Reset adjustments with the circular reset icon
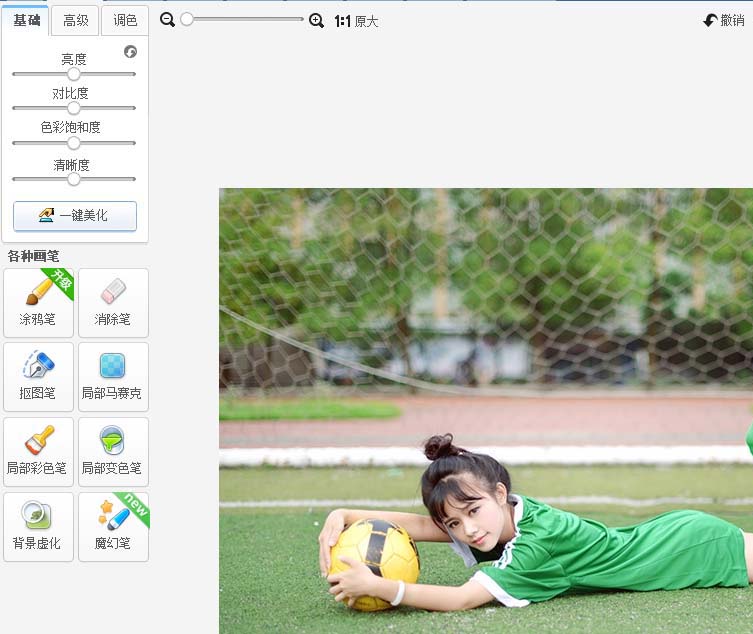The image size is (753, 634). point(130,51)
